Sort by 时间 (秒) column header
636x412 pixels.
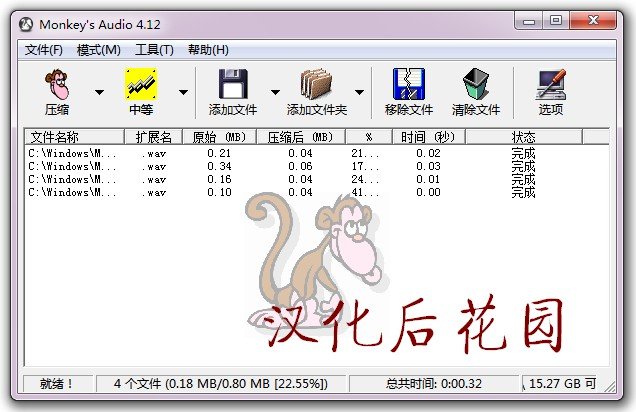click(x=429, y=137)
